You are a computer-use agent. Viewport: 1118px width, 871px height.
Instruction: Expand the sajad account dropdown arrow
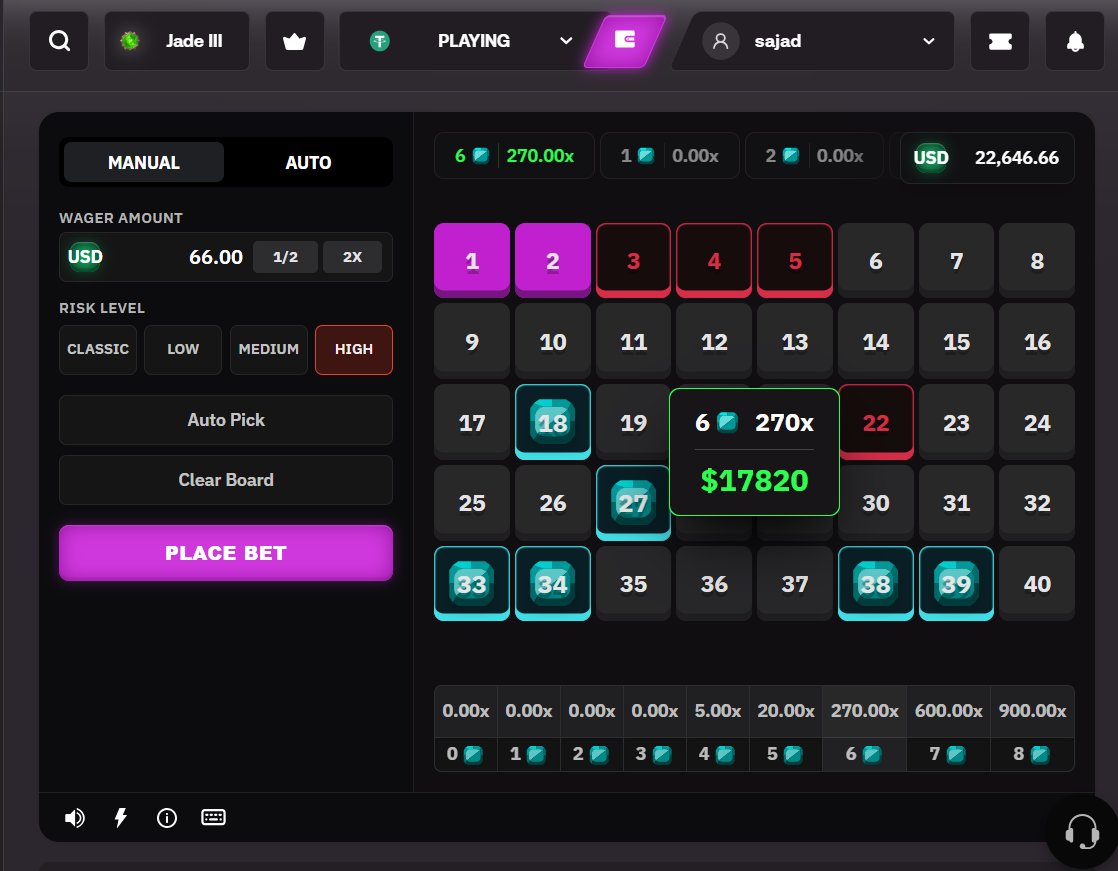[928, 41]
